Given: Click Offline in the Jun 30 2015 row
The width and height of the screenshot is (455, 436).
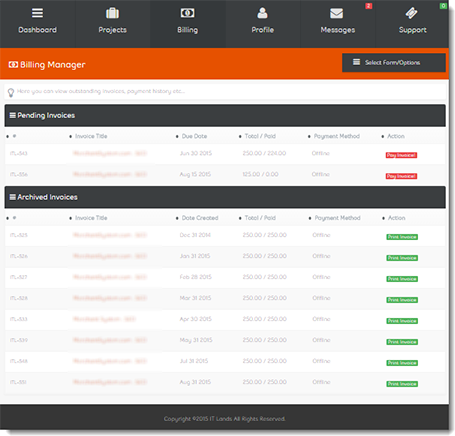Looking at the screenshot, I should pyautogui.click(x=321, y=153).
